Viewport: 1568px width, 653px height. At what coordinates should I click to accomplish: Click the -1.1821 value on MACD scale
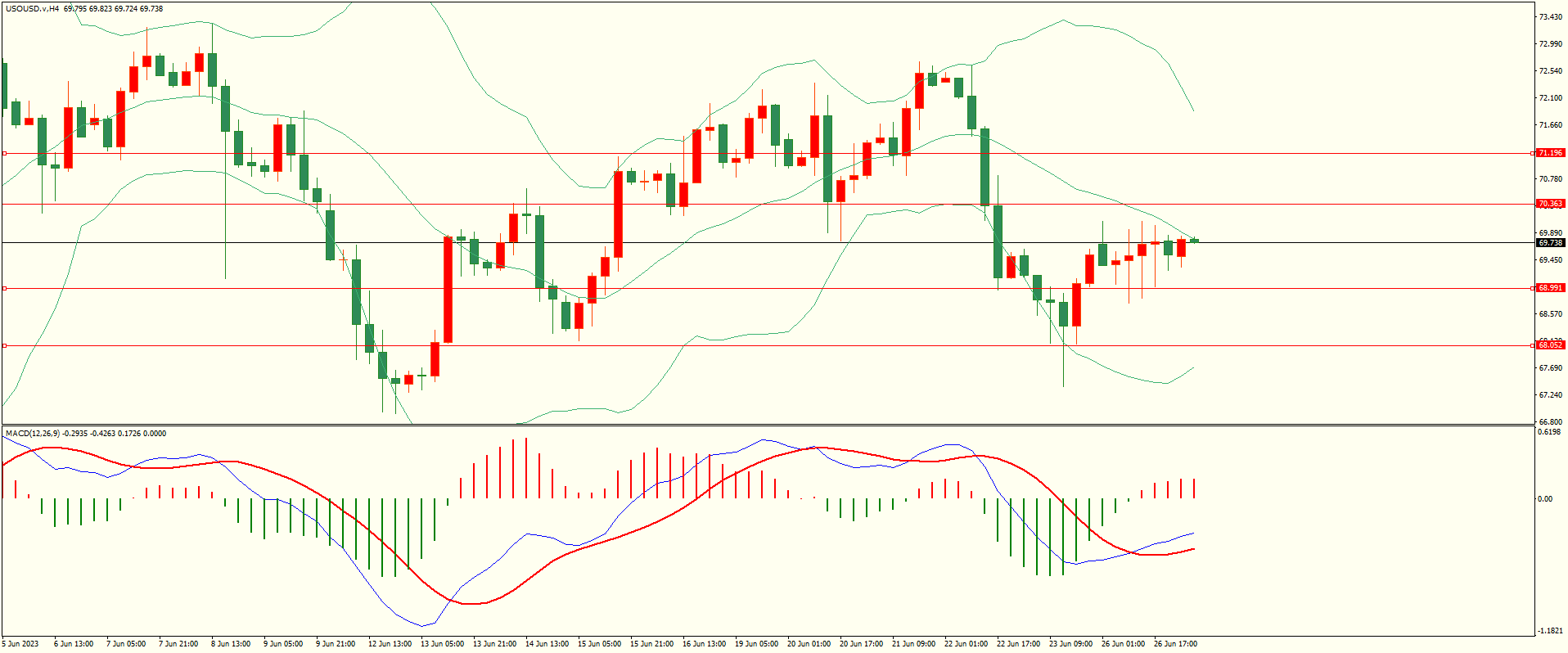pyautogui.click(x=1550, y=631)
